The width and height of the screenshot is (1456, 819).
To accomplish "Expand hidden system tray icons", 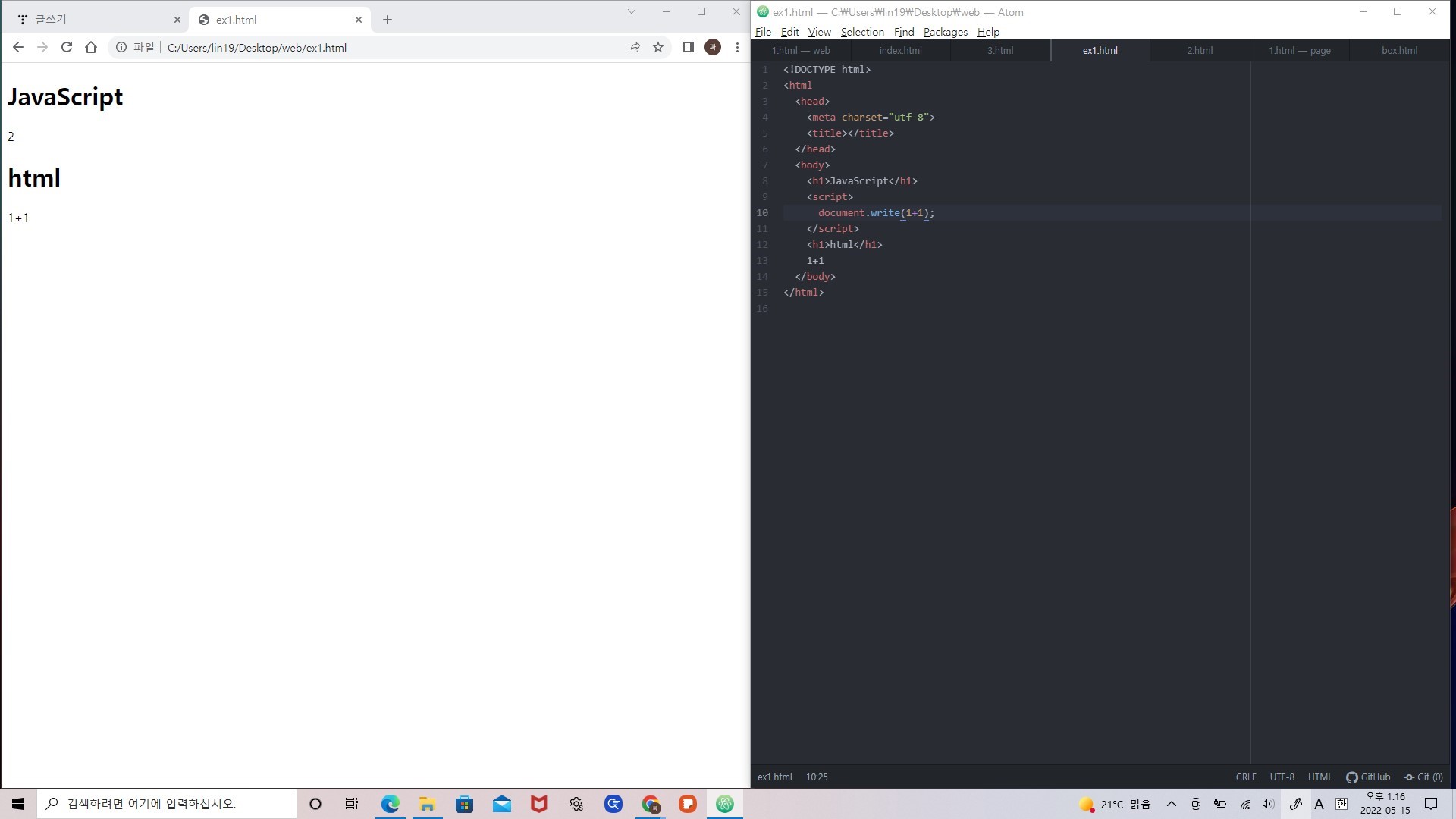I will click(1171, 804).
